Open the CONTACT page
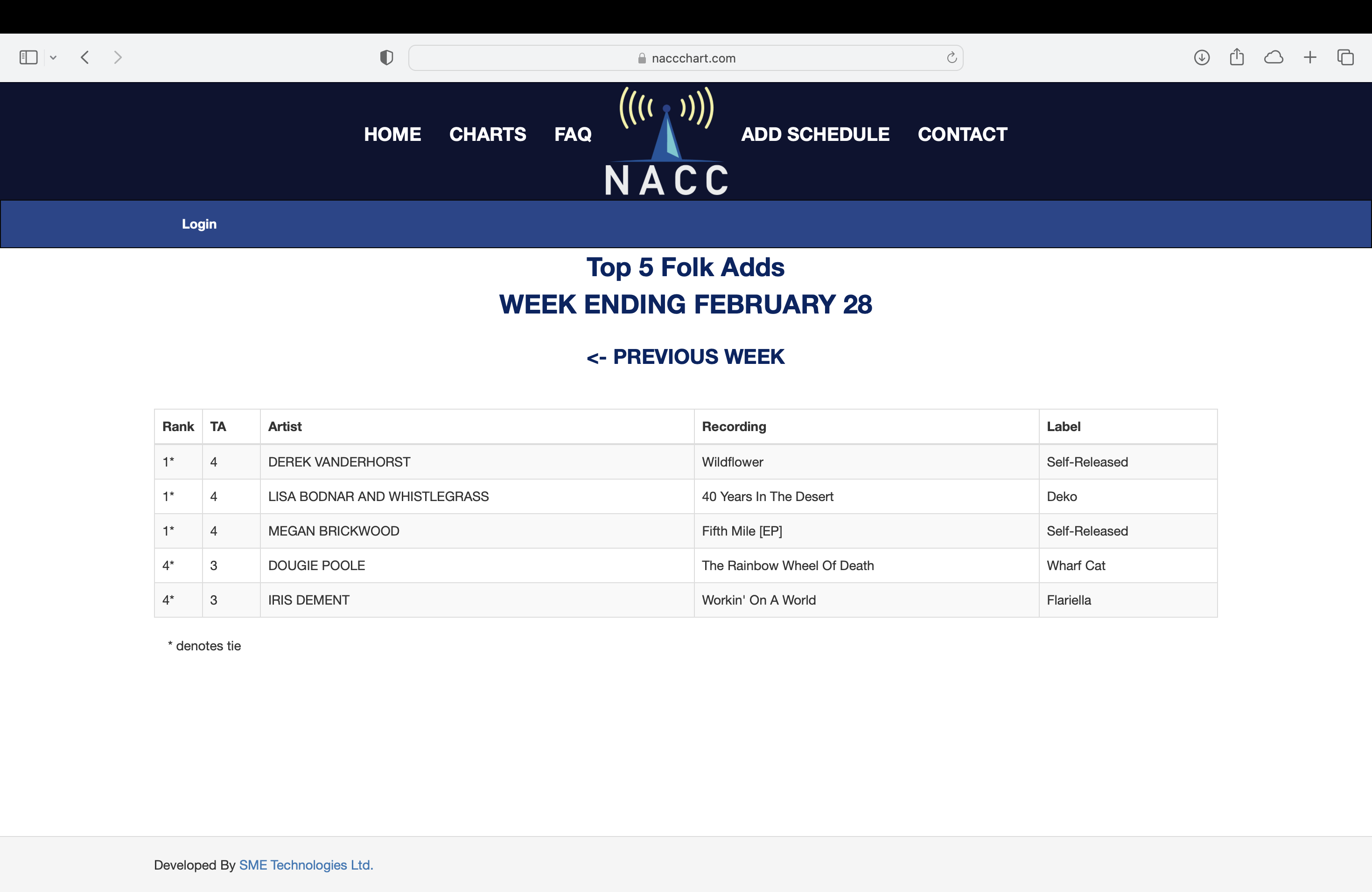This screenshot has height=892, width=1372. (962, 134)
